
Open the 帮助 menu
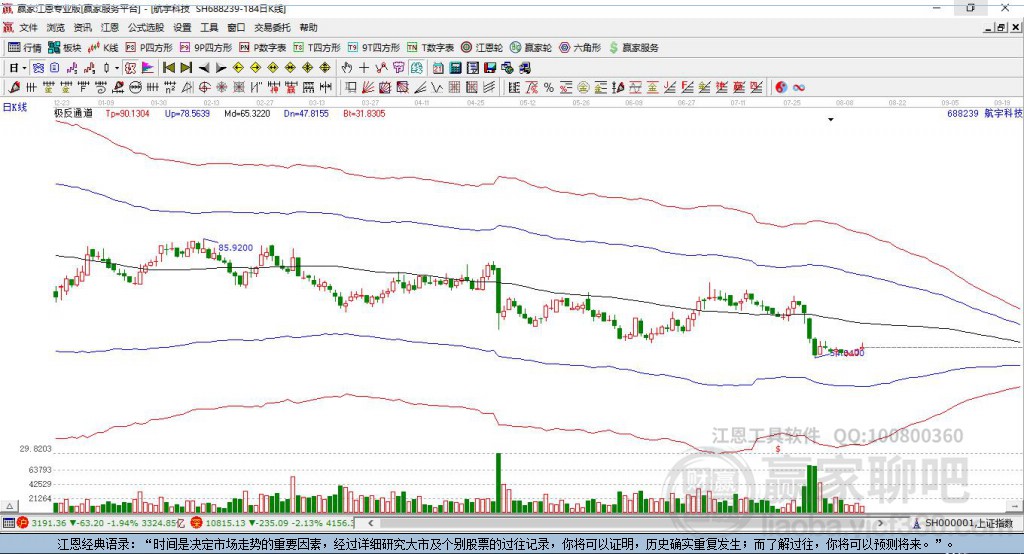click(308, 27)
